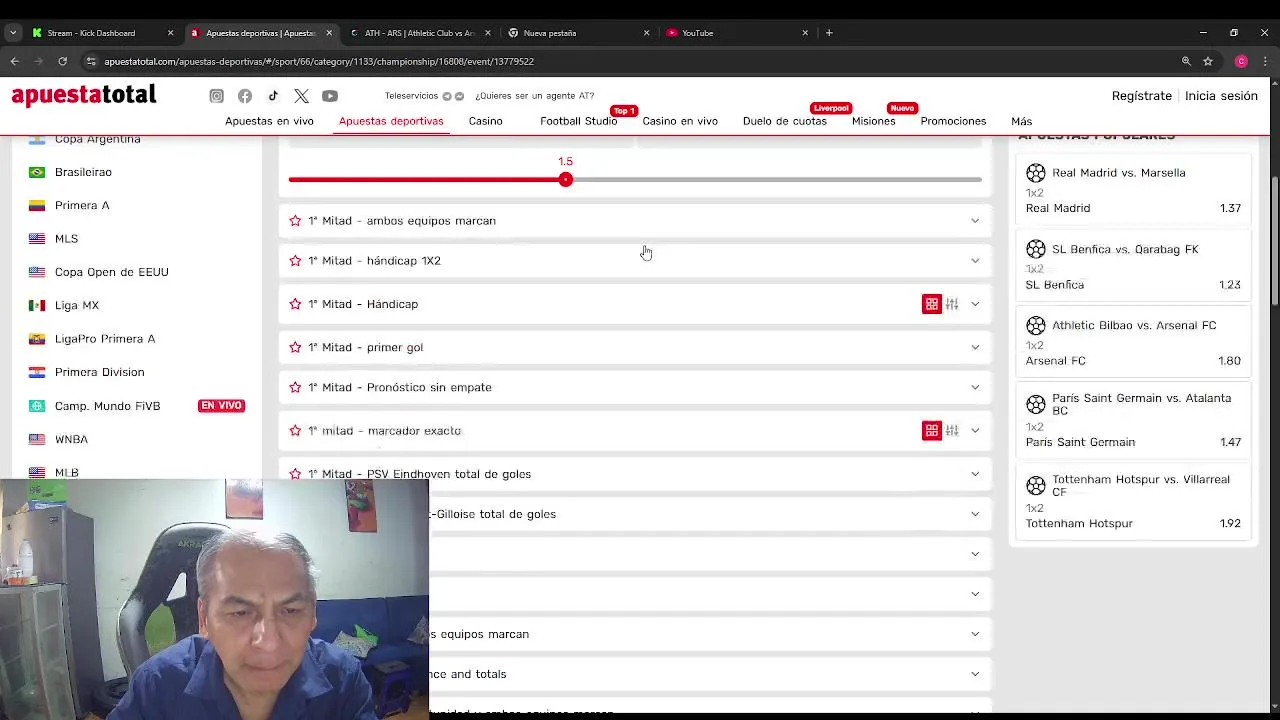
Task: Click the page vertical scrollbar
Action: 1275,240
